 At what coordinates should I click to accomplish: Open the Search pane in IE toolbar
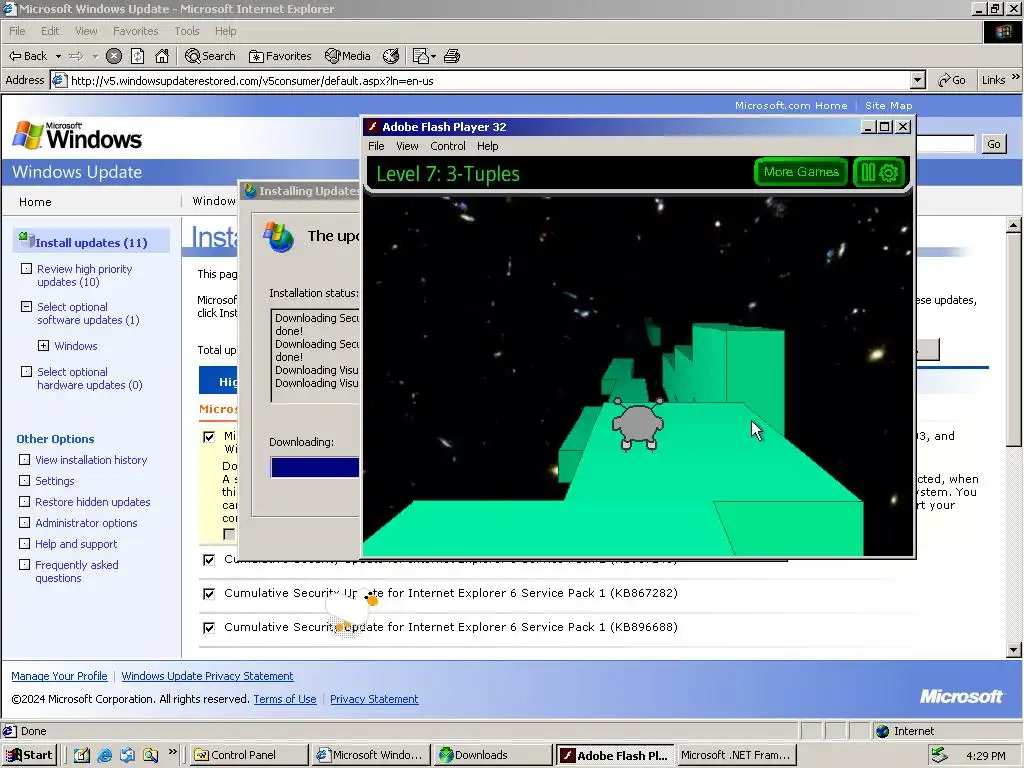[210, 56]
